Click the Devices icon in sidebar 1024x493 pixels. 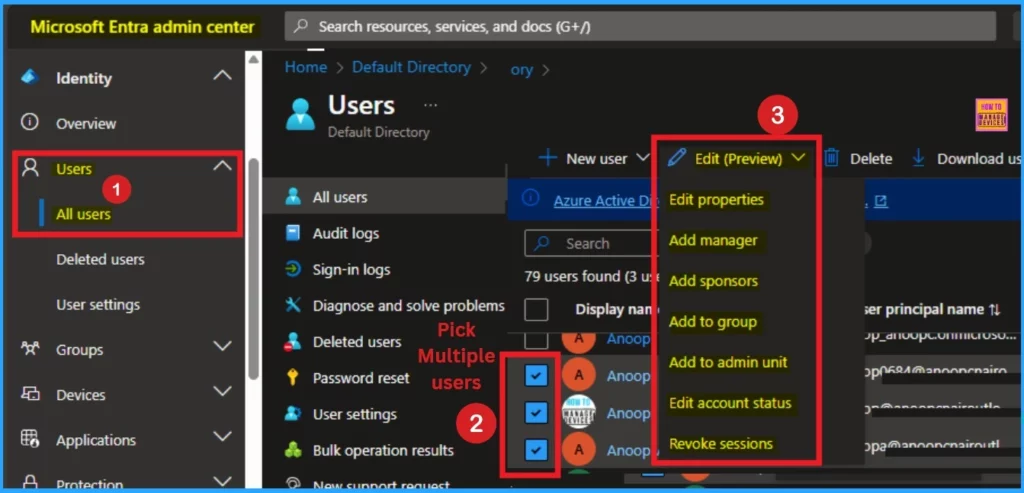point(30,394)
